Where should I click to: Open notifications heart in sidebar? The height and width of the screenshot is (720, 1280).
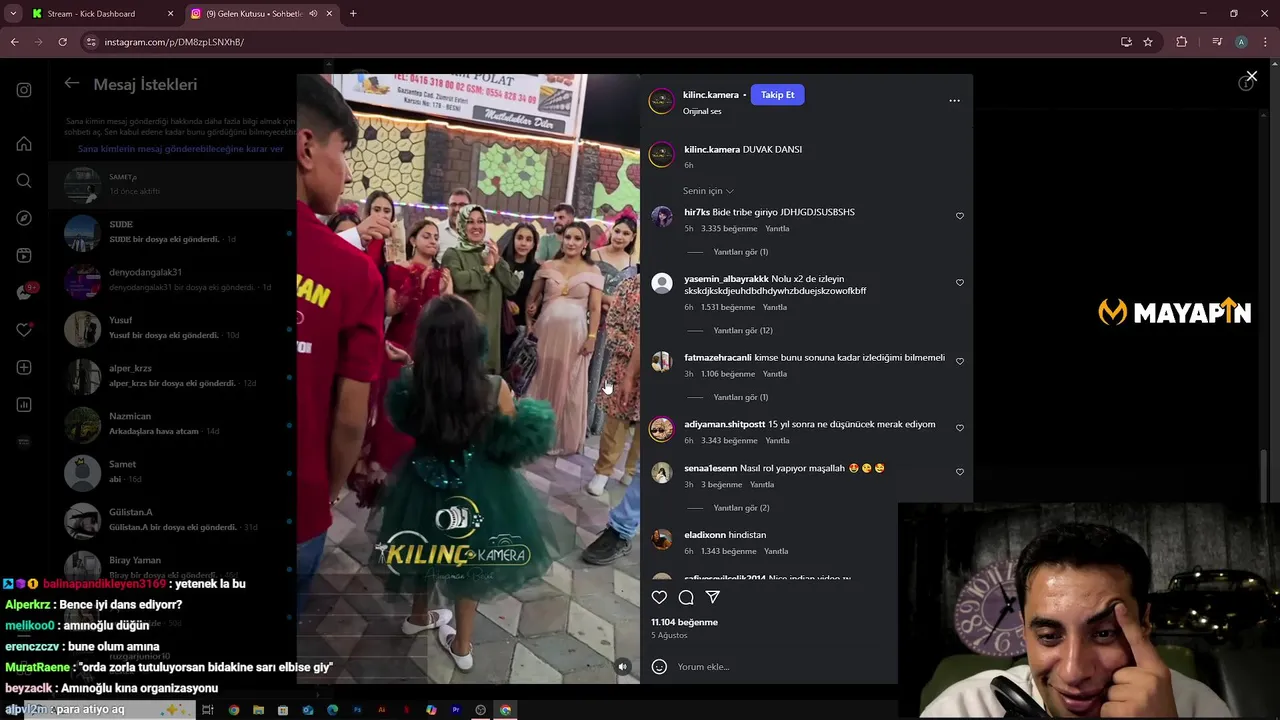tap(24, 330)
